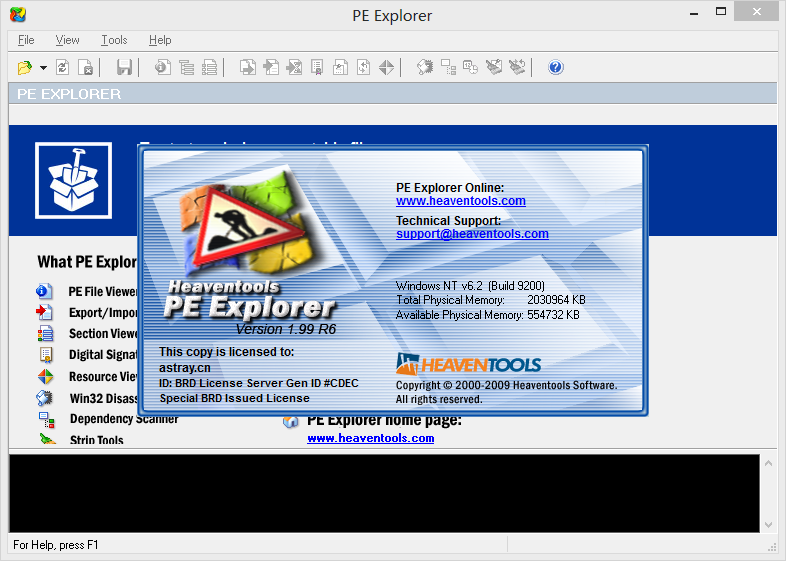Select the Section Viewer text
Image resolution: width=786 pixels, height=561 pixels.
[x=103, y=334]
